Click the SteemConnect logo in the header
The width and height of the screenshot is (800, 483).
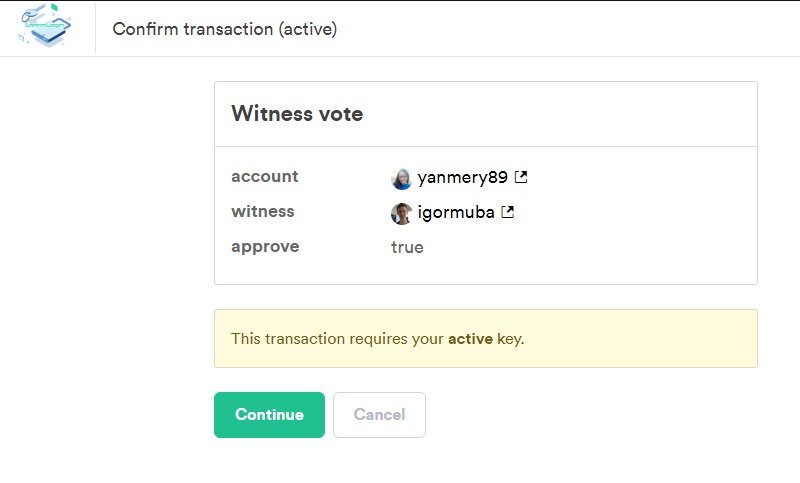click(45, 26)
